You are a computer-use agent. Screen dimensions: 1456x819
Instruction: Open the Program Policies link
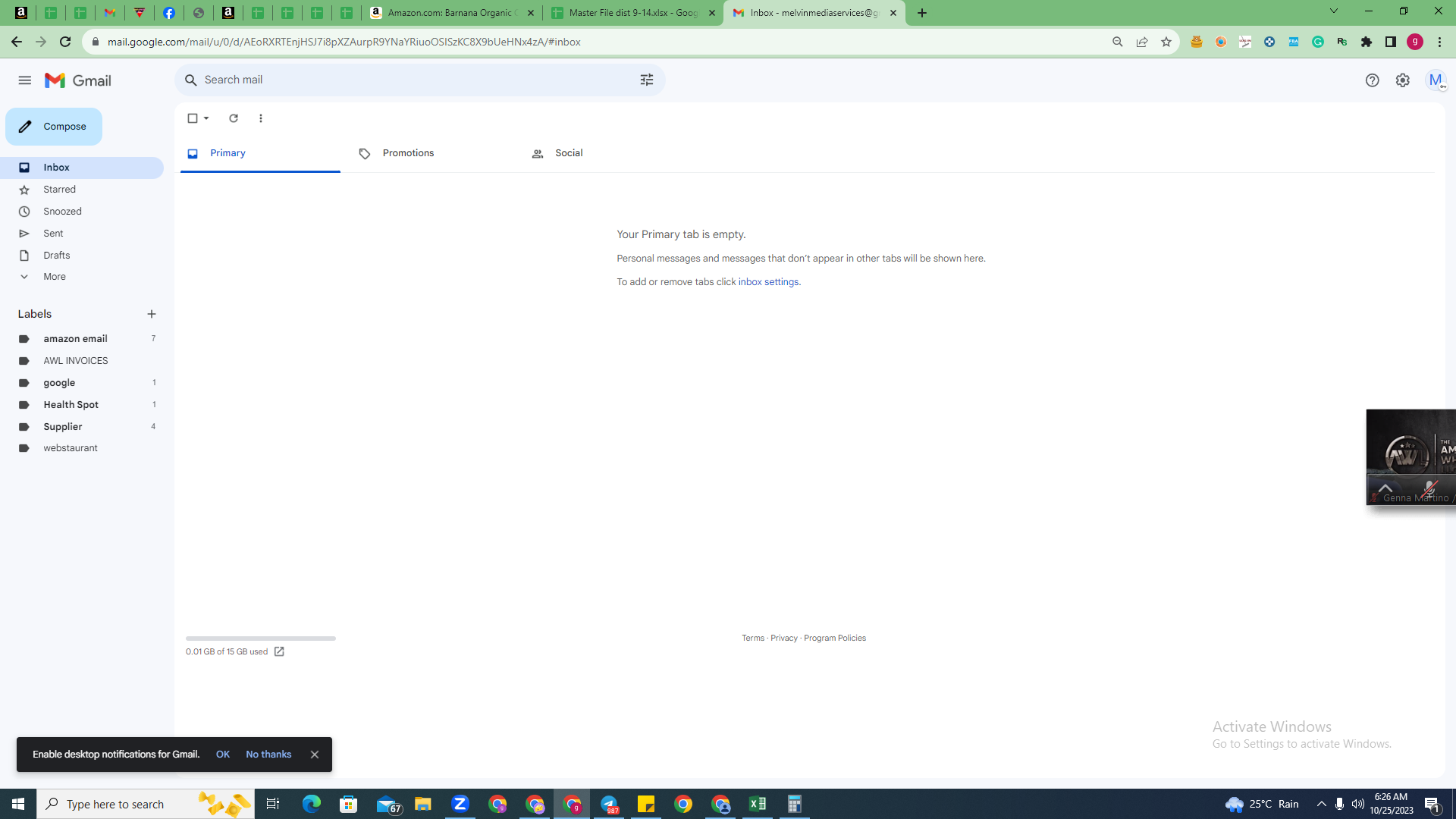point(835,639)
